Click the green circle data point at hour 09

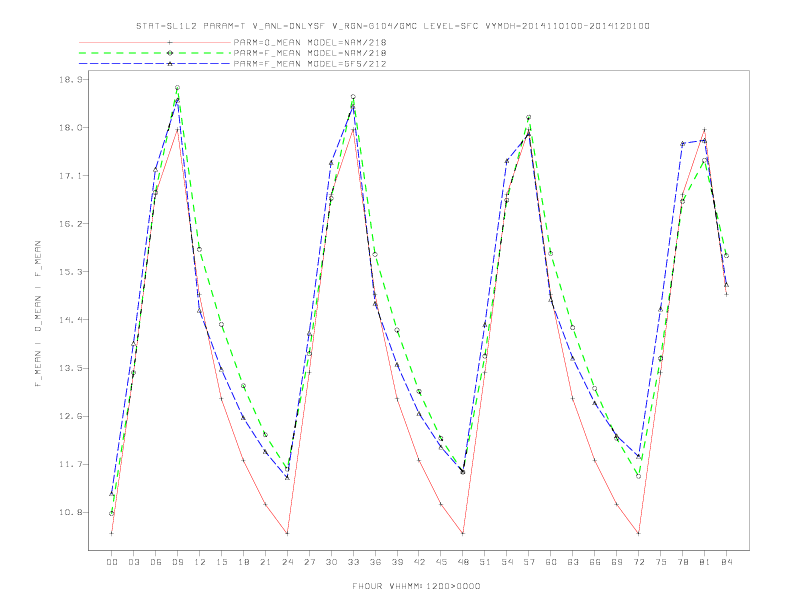point(177,88)
